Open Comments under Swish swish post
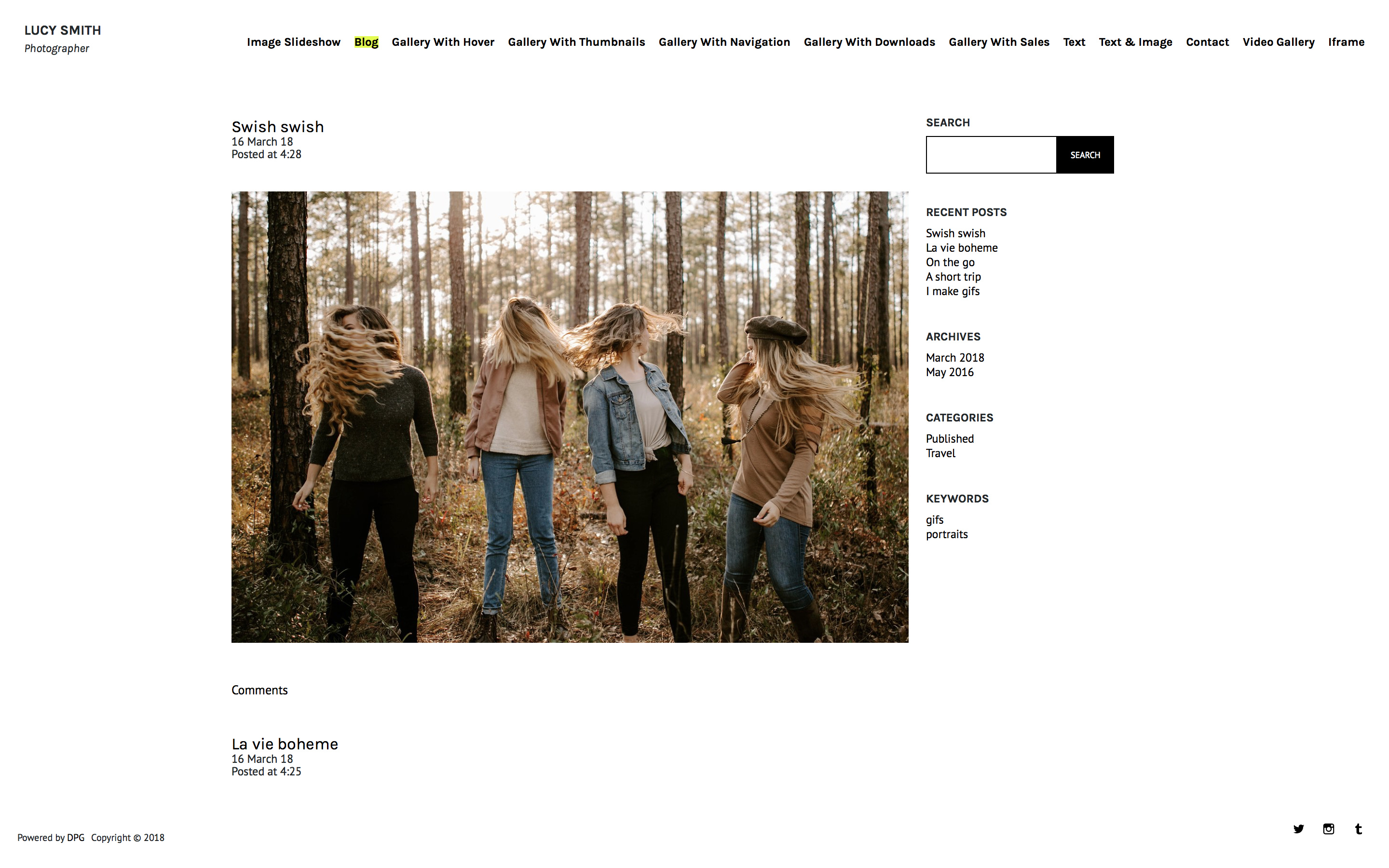1389x868 pixels. (259, 690)
